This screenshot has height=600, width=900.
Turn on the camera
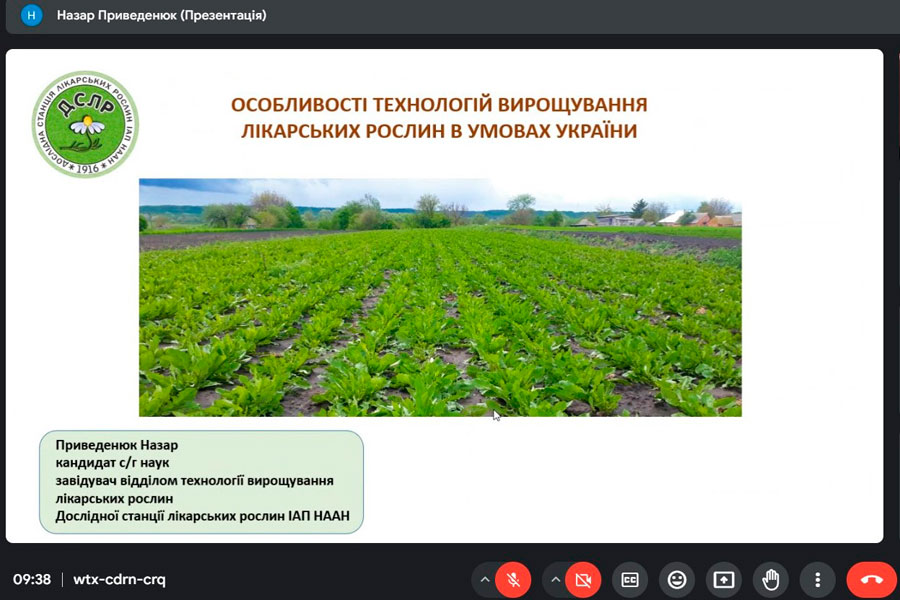click(x=583, y=580)
